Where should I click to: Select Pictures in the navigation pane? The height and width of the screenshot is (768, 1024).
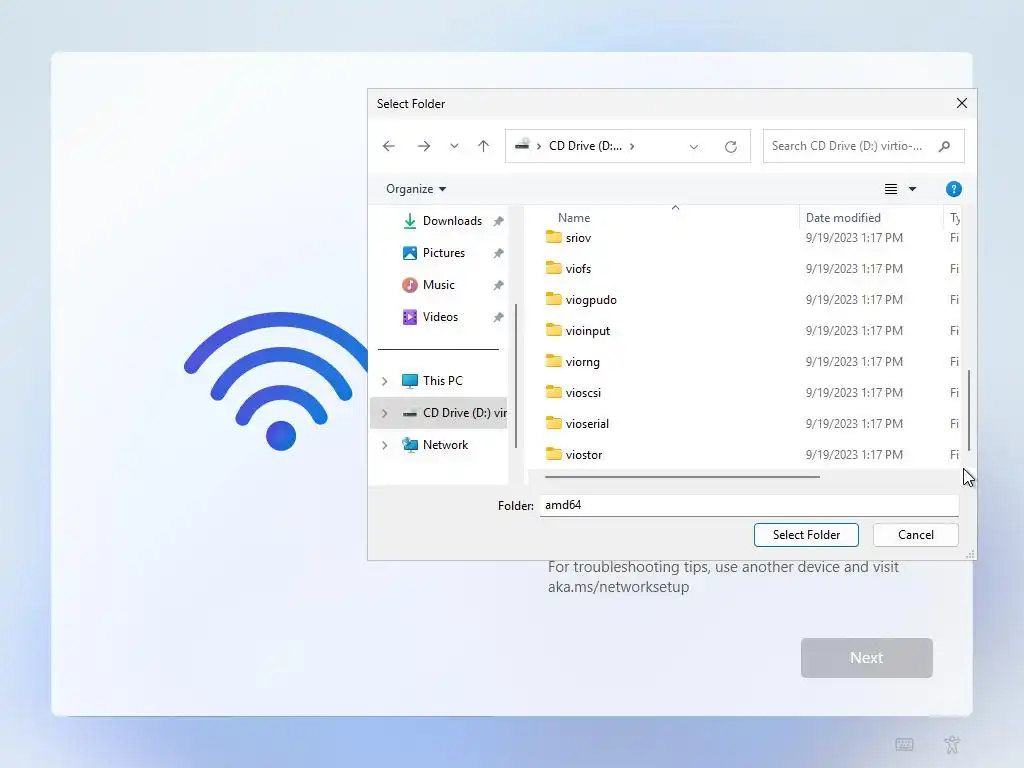443,253
